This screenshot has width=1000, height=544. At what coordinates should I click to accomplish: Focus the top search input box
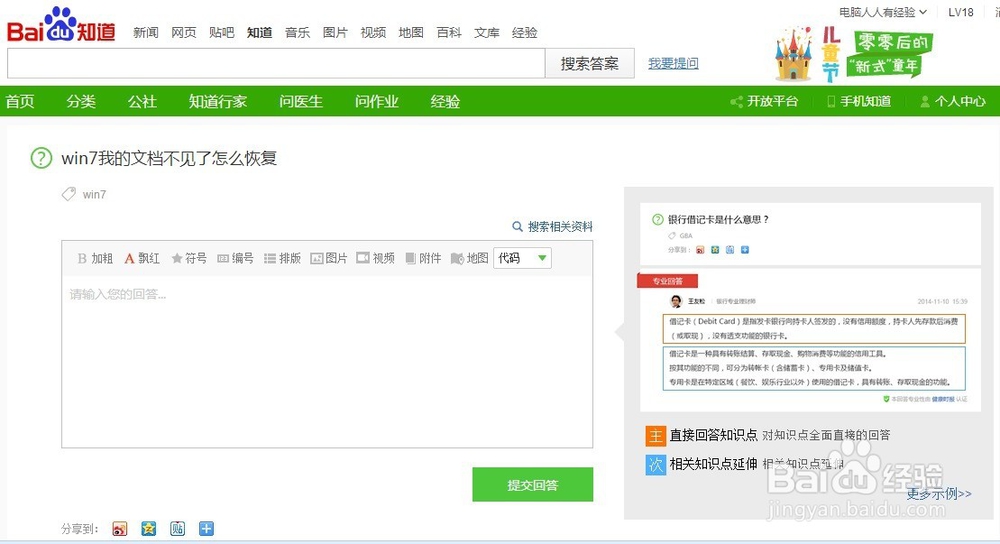point(276,63)
